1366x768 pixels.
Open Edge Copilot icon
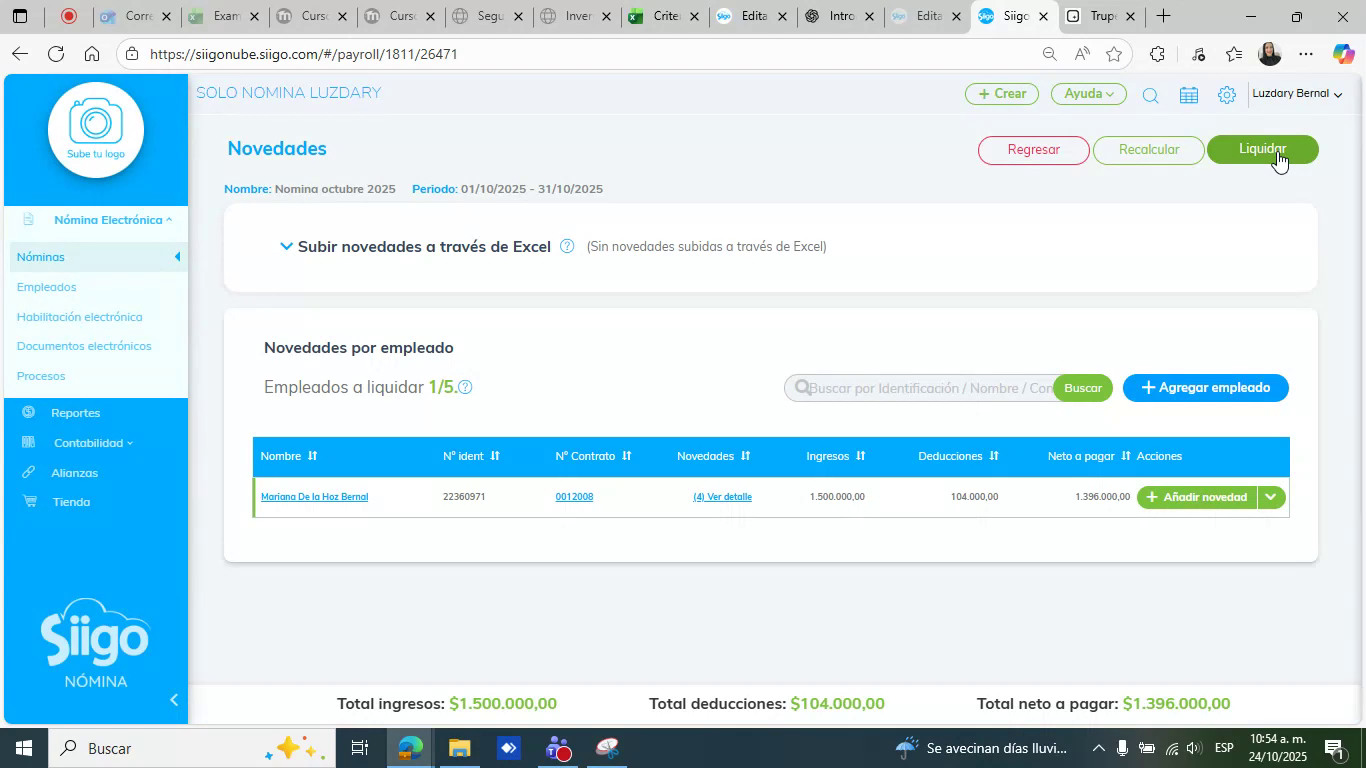pos(1343,54)
